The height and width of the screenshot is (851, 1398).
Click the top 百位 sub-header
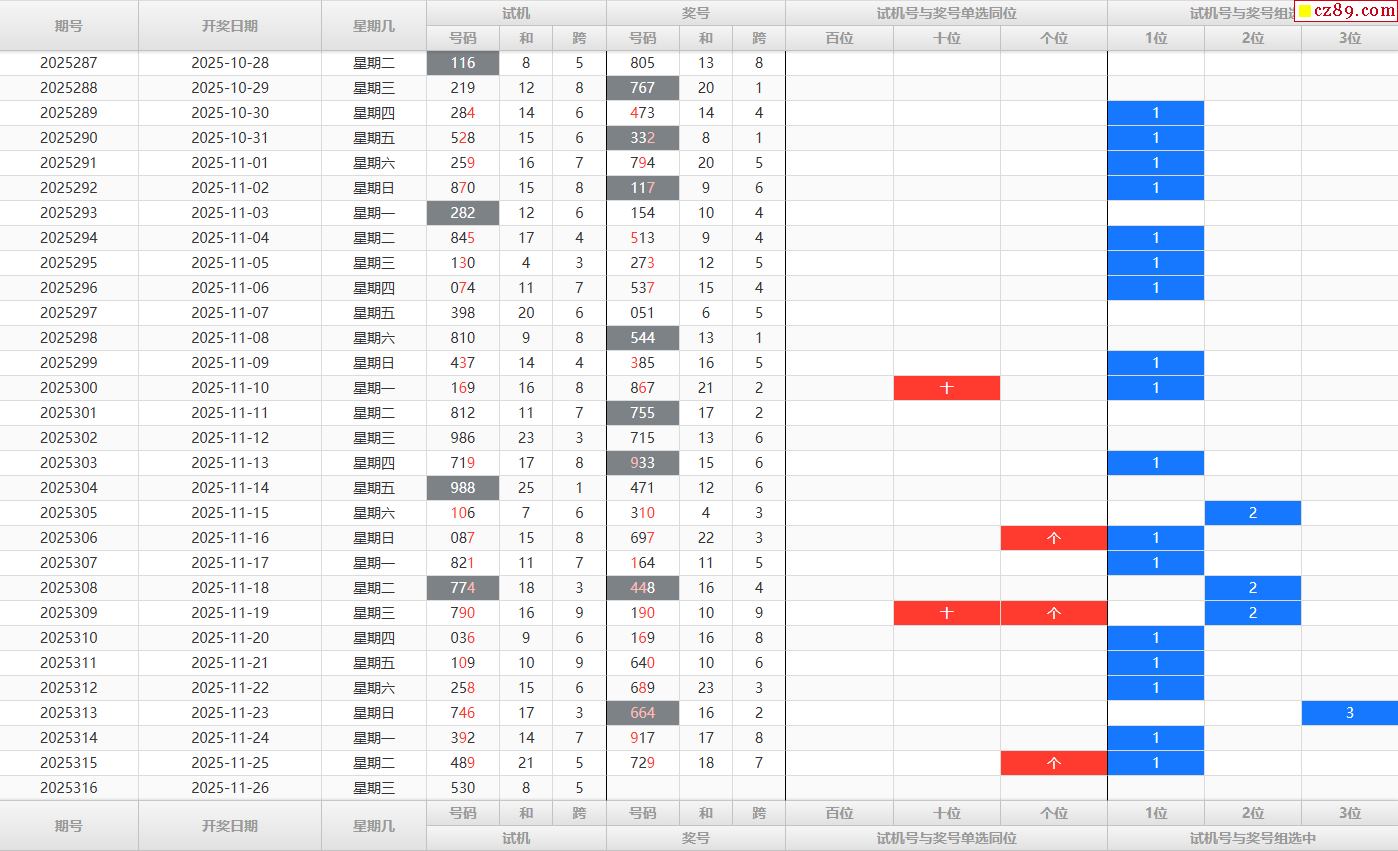[x=839, y=38]
